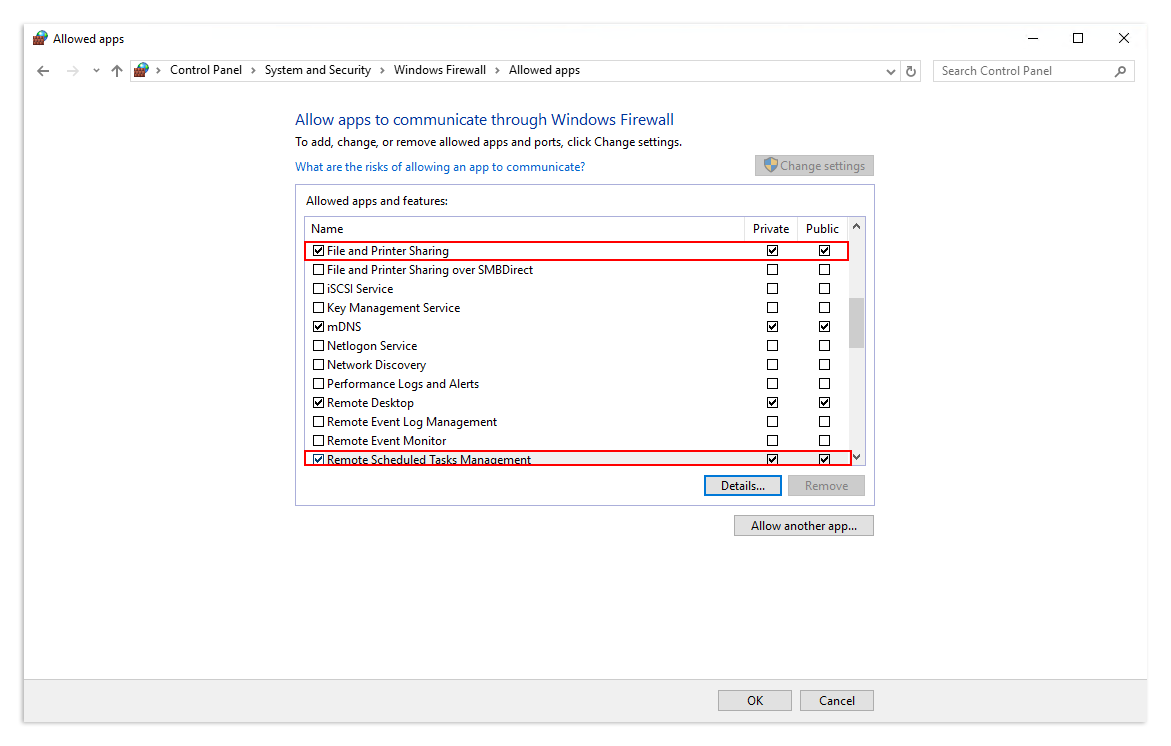Uncheck mDNS Public checkbox
Image resolution: width=1171 pixels, height=746 pixels.
(x=824, y=327)
